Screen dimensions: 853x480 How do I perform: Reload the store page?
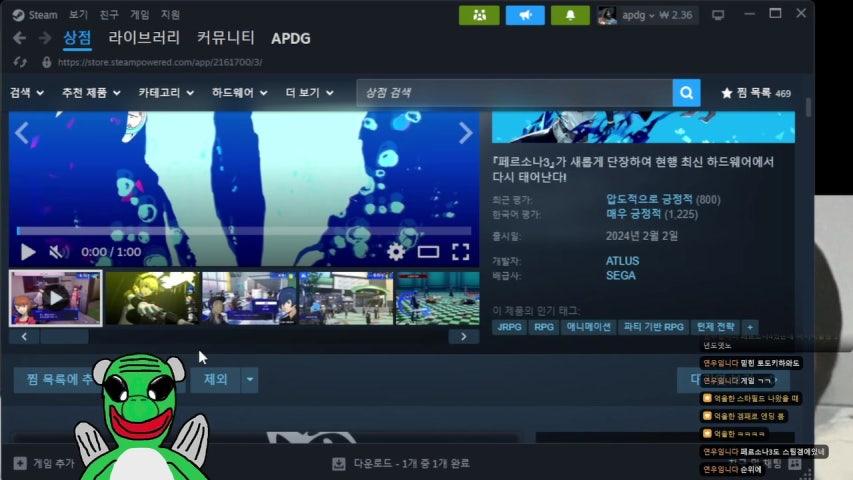(x=20, y=62)
